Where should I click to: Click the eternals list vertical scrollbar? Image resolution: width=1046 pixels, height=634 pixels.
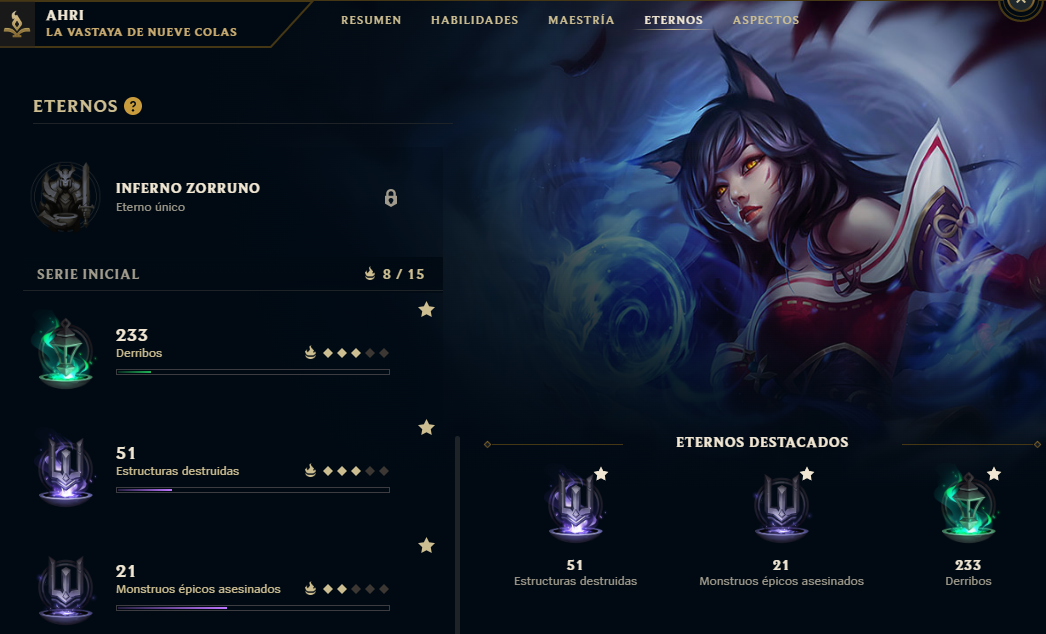(x=458, y=535)
